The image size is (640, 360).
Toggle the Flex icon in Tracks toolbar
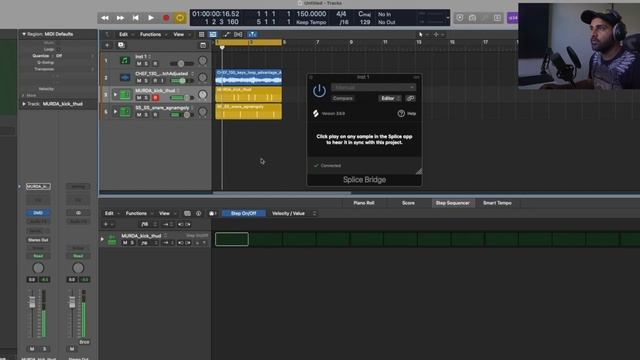click(238, 35)
